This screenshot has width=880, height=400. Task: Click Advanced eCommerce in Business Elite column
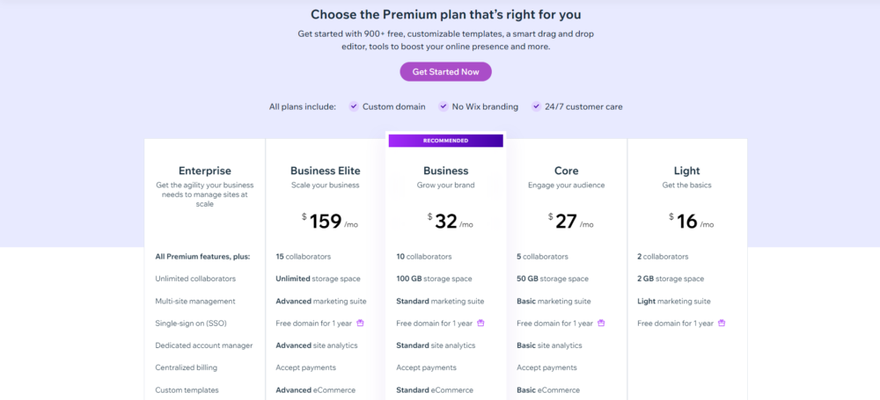315,390
